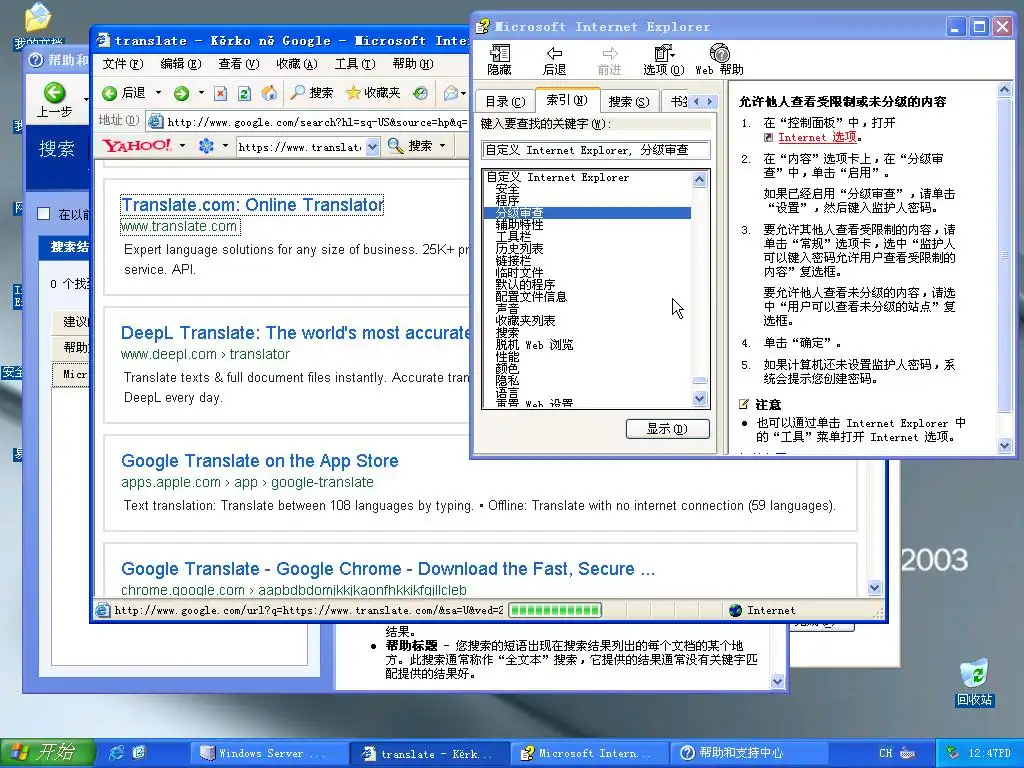Select 辅助特性 in the index list
The image size is (1024, 768).
520,225
